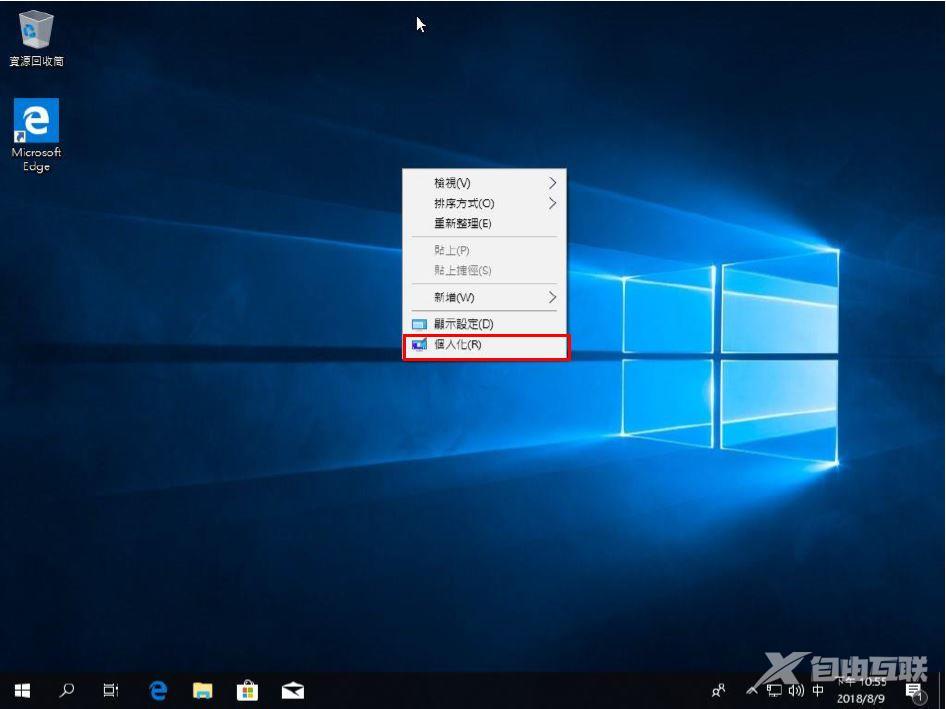The width and height of the screenshot is (946, 709).
Task: Click the 個人化 icon in the menu
Action: [x=419, y=345]
